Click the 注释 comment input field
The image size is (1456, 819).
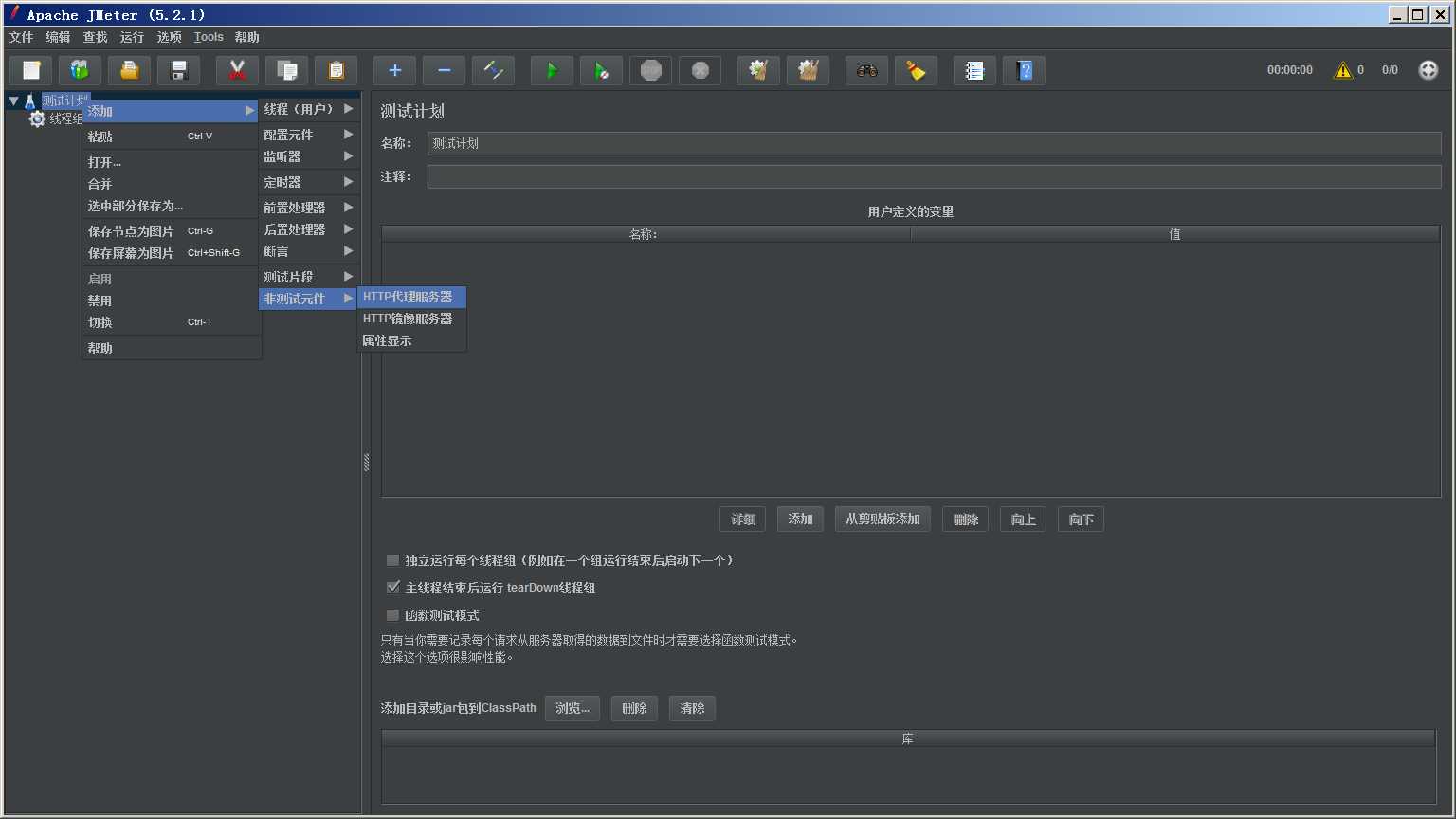point(934,176)
